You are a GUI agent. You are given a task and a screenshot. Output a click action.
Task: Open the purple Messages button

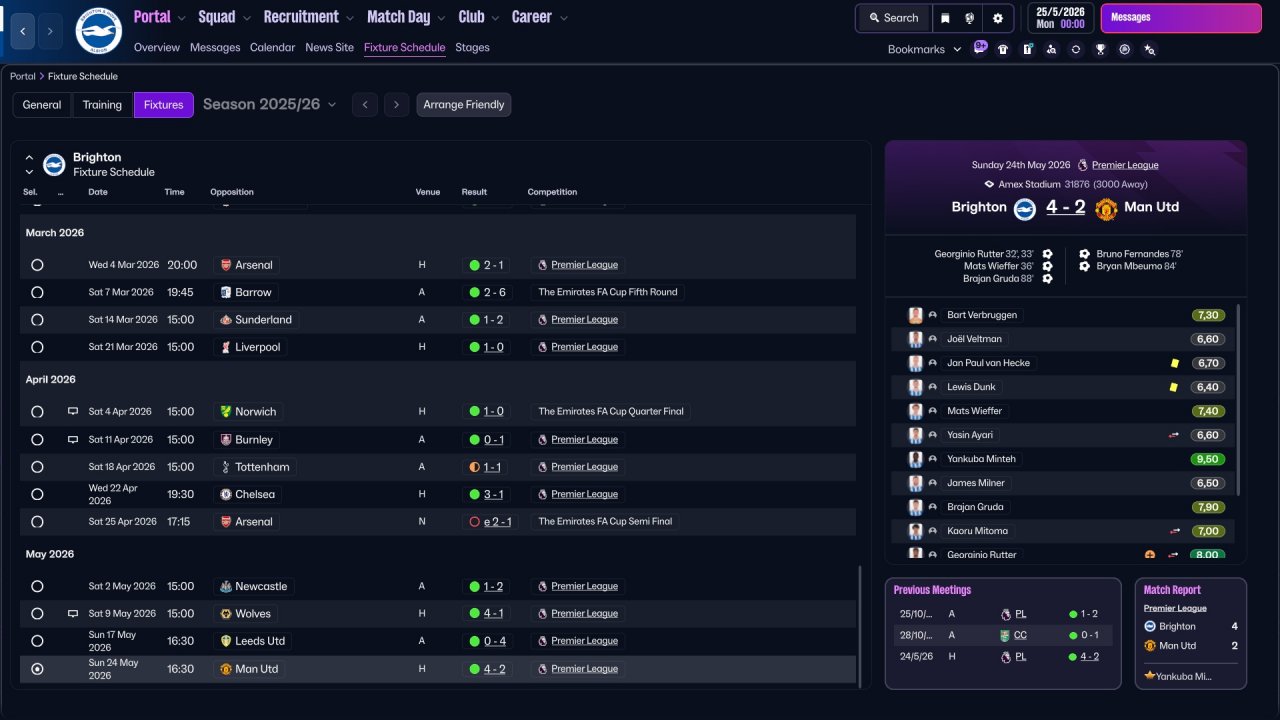coord(1181,18)
